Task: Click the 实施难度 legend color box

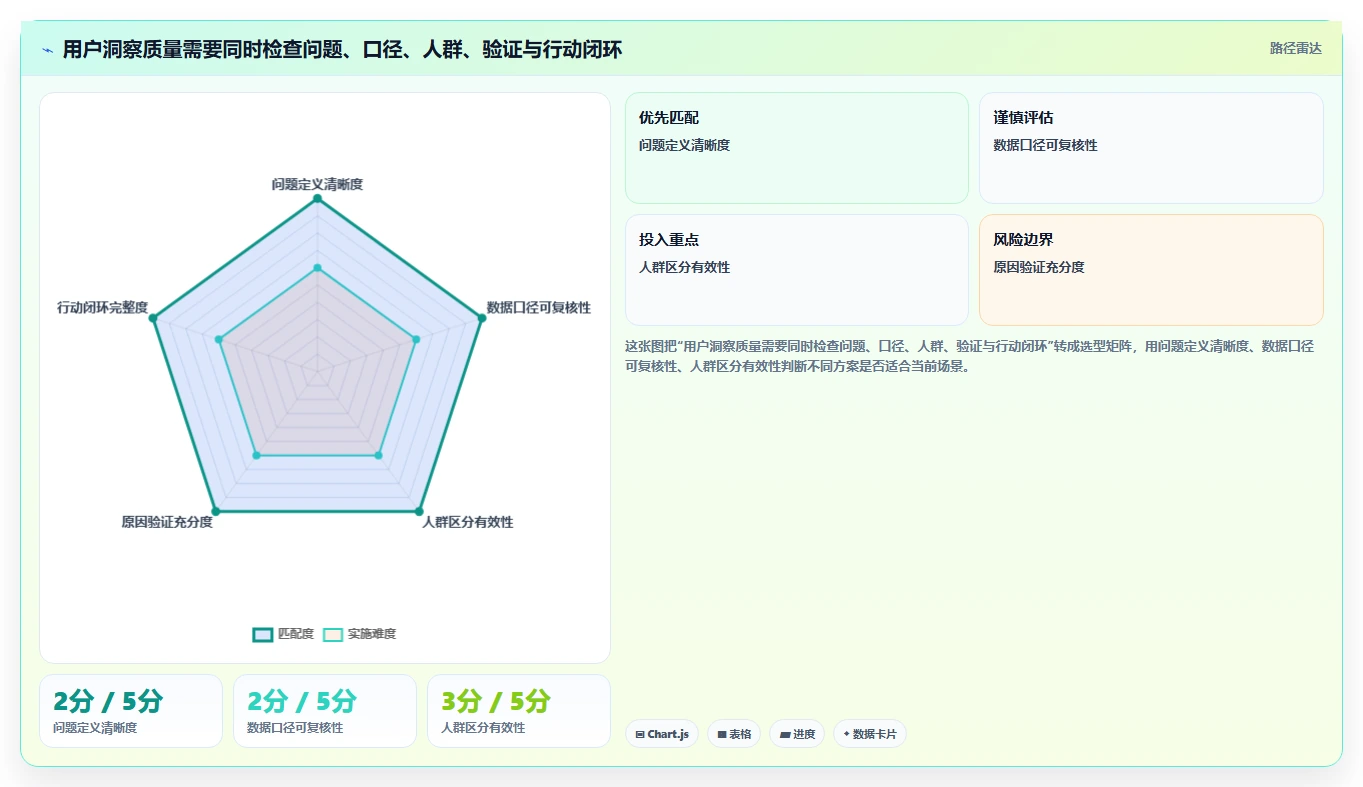Action: click(x=333, y=635)
